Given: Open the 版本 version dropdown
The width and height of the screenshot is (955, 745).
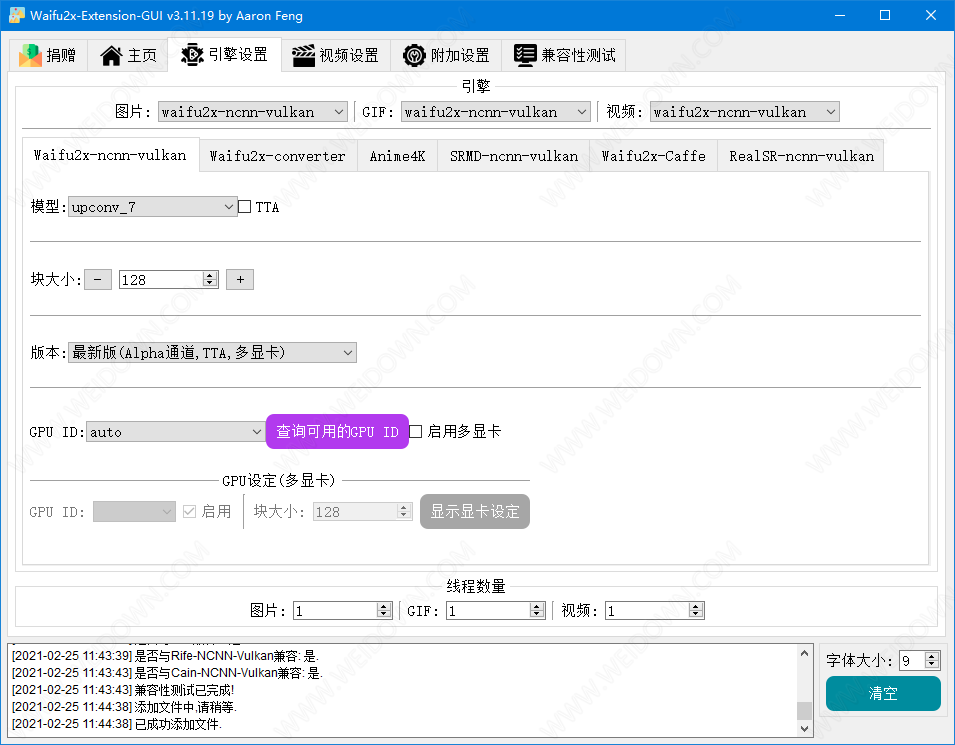Looking at the screenshot, I should (212, 353).
